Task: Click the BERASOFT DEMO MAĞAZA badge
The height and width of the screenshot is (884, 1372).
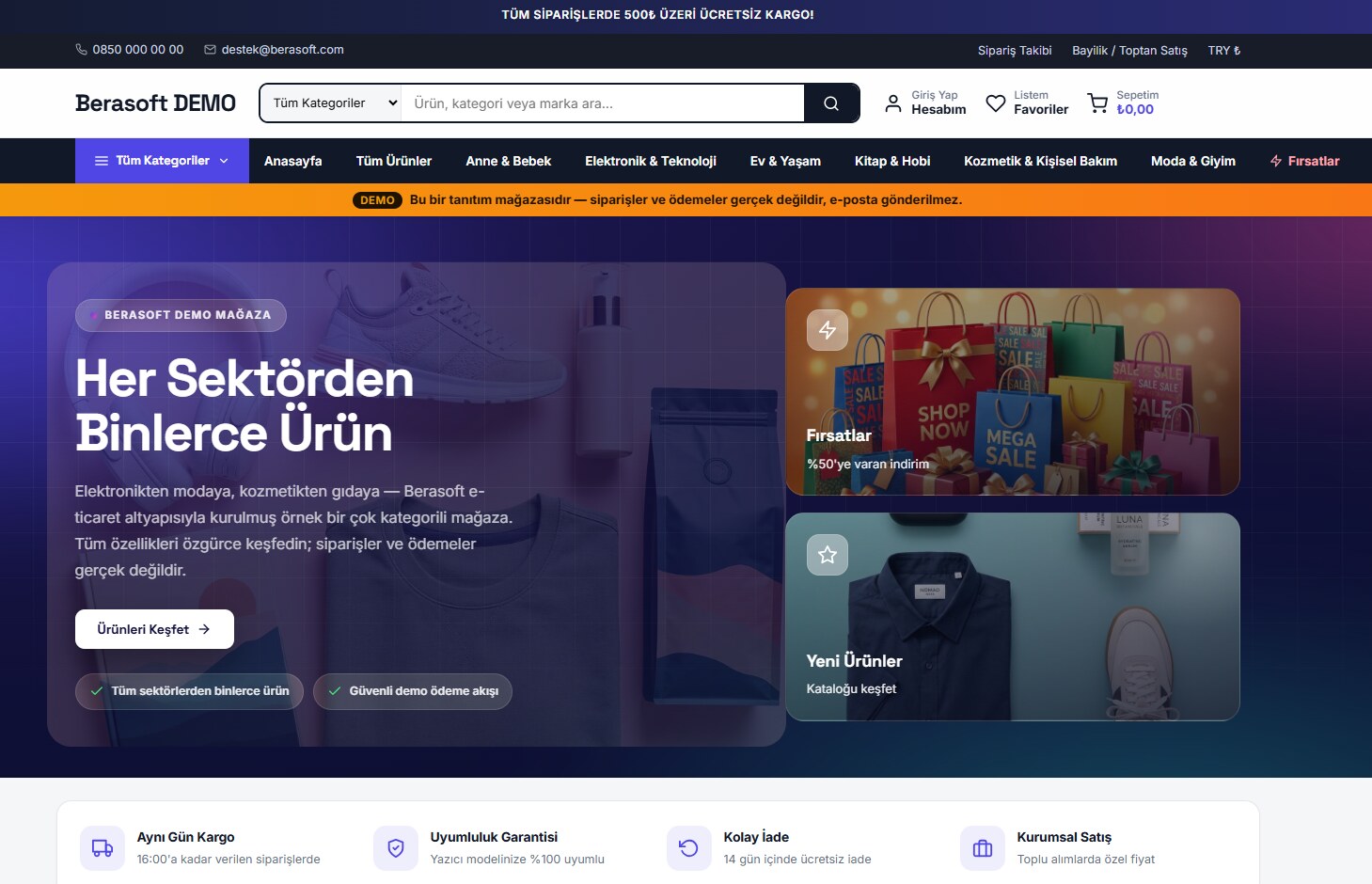Action: [181, 315]
